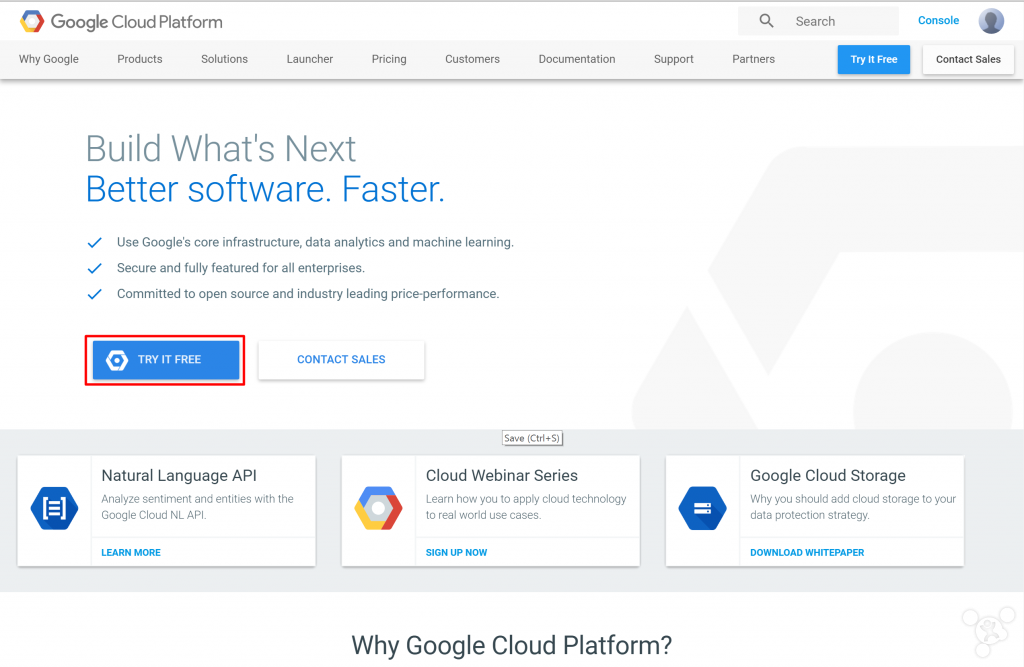Click the Cloud Webinar Series hexagon icon

click(378, 508)
